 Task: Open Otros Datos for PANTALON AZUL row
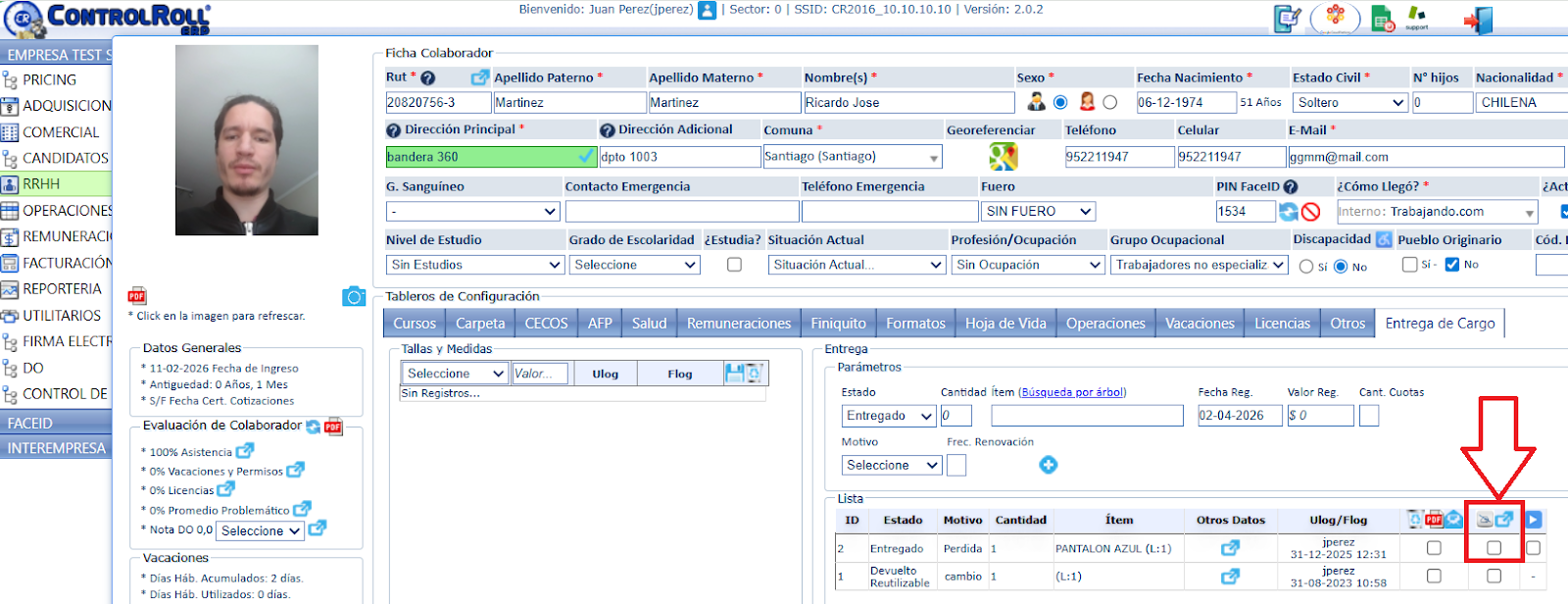point(1230,548)
